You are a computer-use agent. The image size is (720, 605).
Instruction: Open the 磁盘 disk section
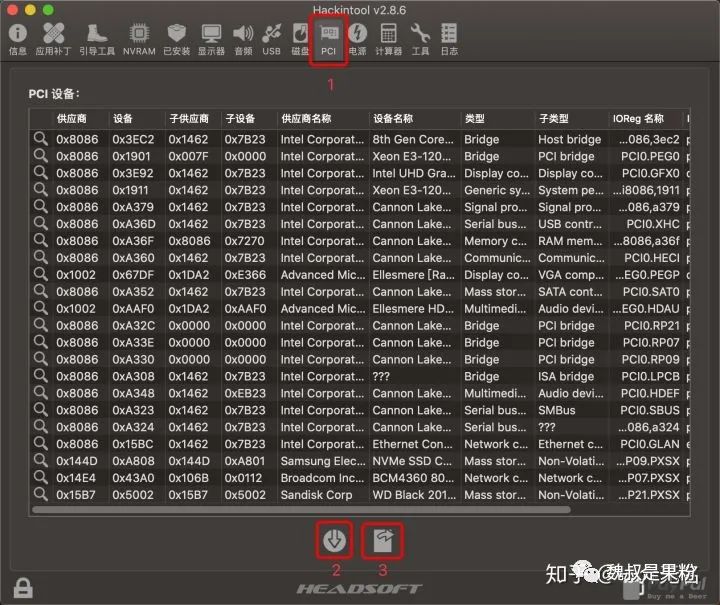point(300,39)
